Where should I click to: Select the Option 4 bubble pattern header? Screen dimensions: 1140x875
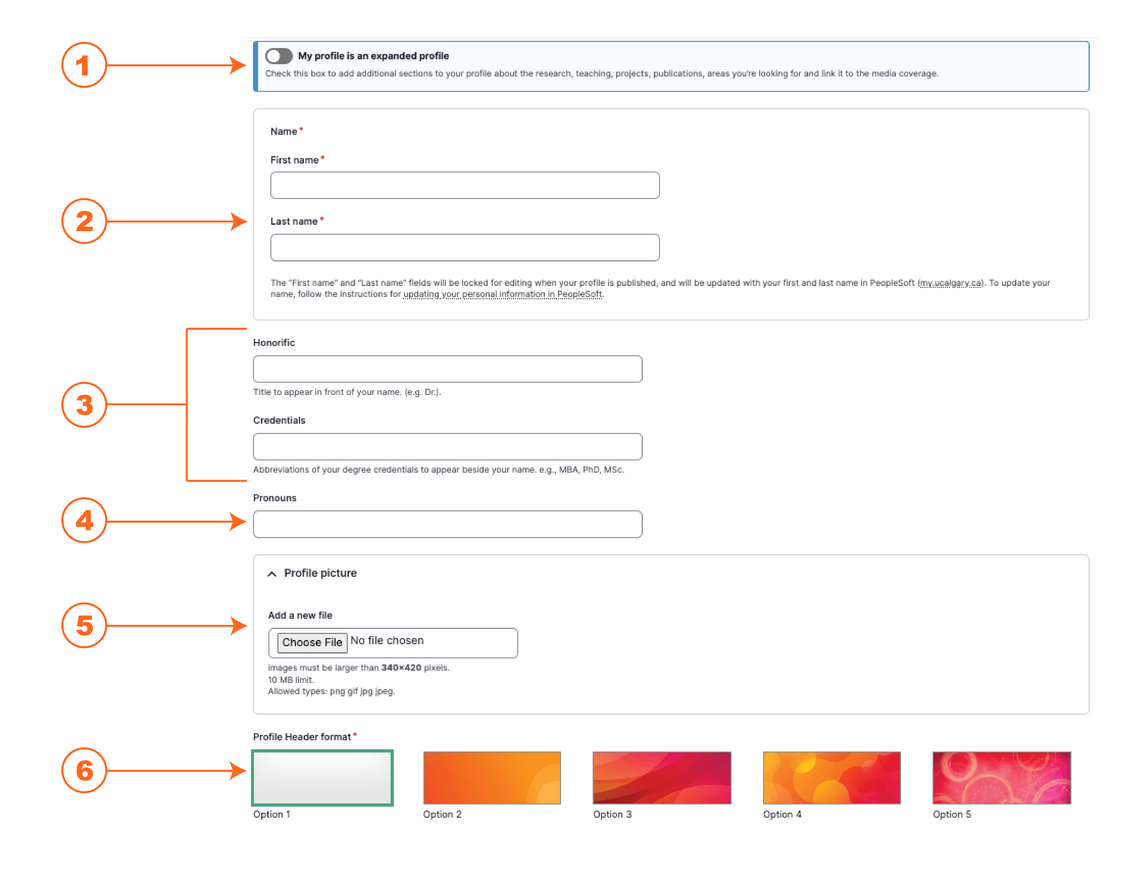pyautogui.click(x=831, y=777)
